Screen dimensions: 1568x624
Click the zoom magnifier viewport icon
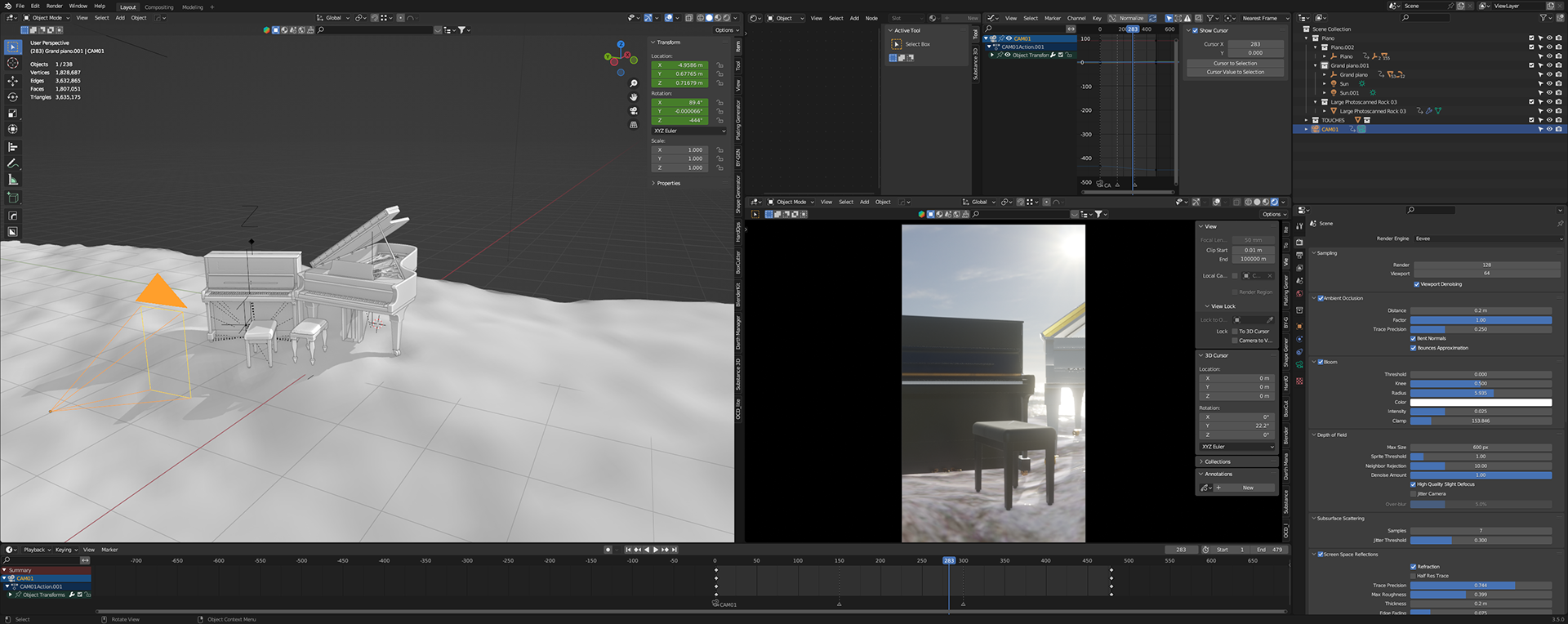point(633,83)
